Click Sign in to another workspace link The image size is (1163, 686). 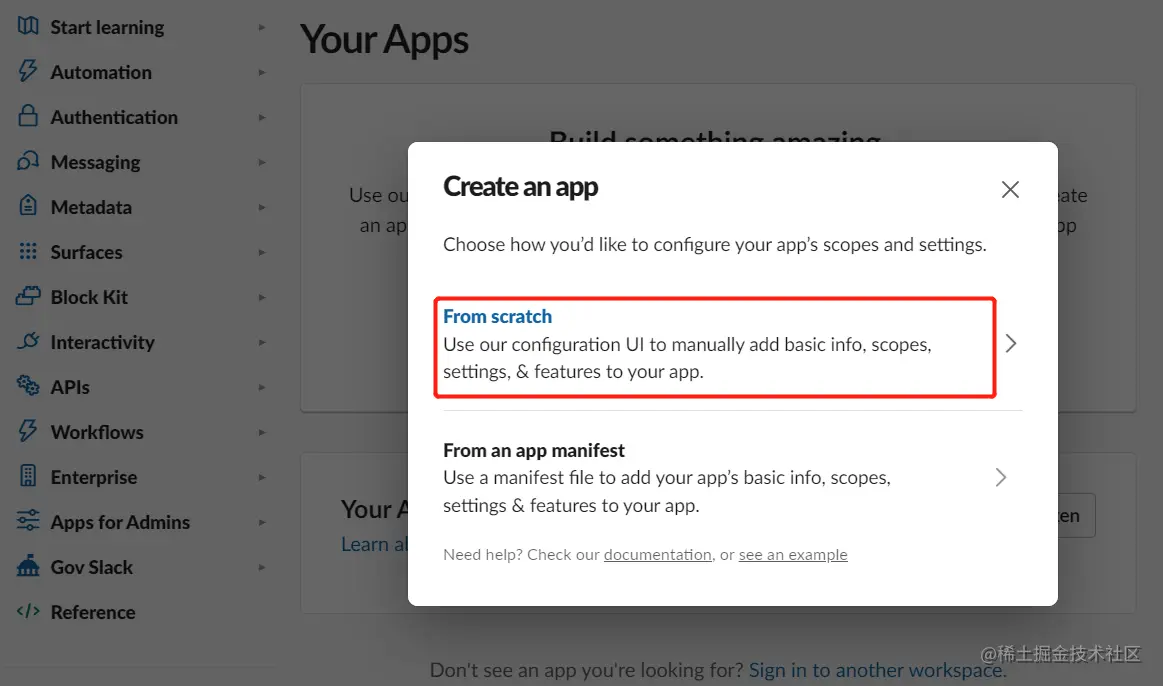[875, 670]
